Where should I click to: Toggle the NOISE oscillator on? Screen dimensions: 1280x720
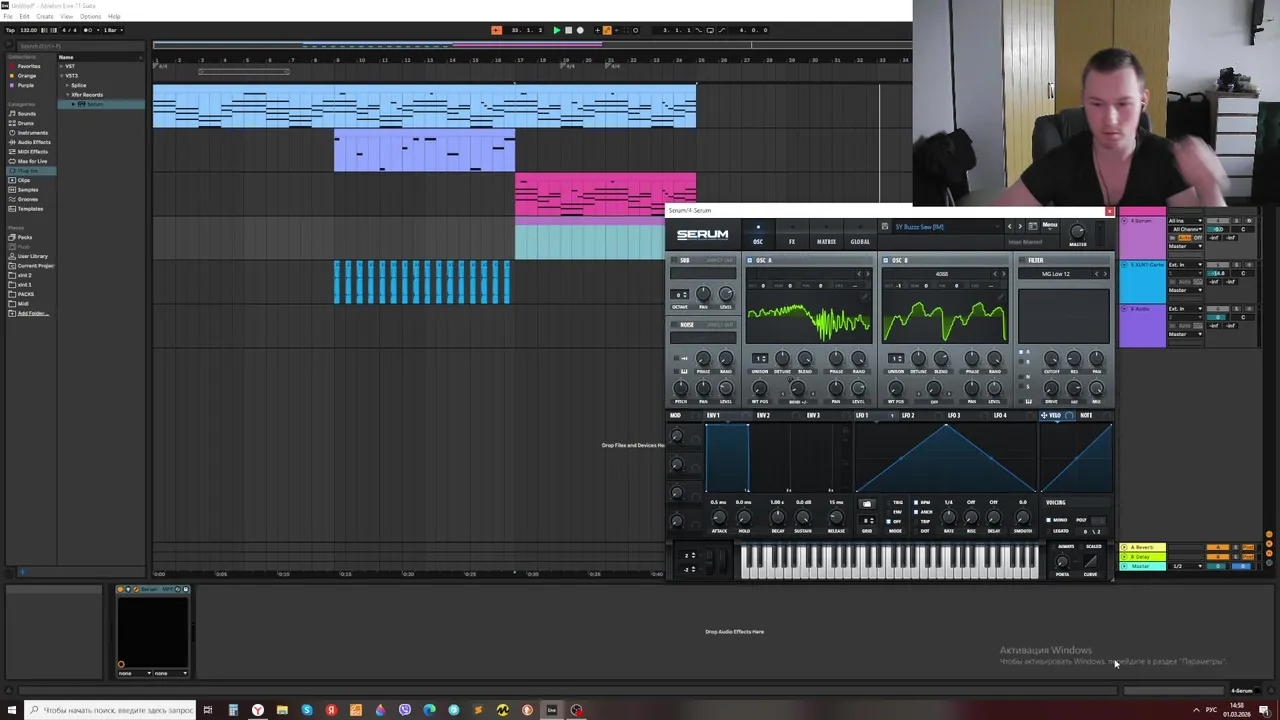[x=674, y=325]
